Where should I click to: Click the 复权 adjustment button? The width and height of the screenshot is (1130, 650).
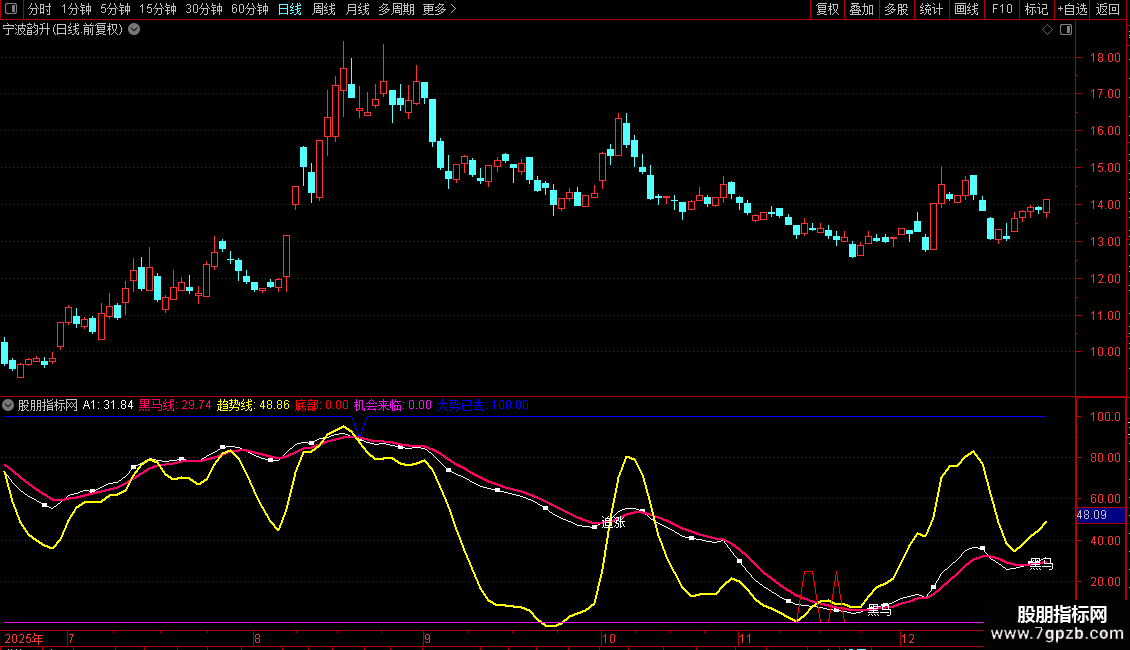pos(827,10)
